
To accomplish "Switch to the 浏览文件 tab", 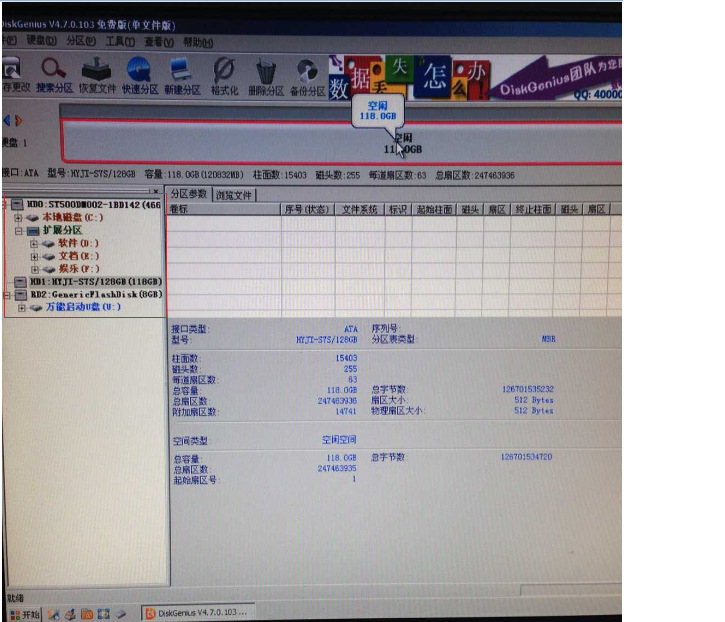I will 233,195.
